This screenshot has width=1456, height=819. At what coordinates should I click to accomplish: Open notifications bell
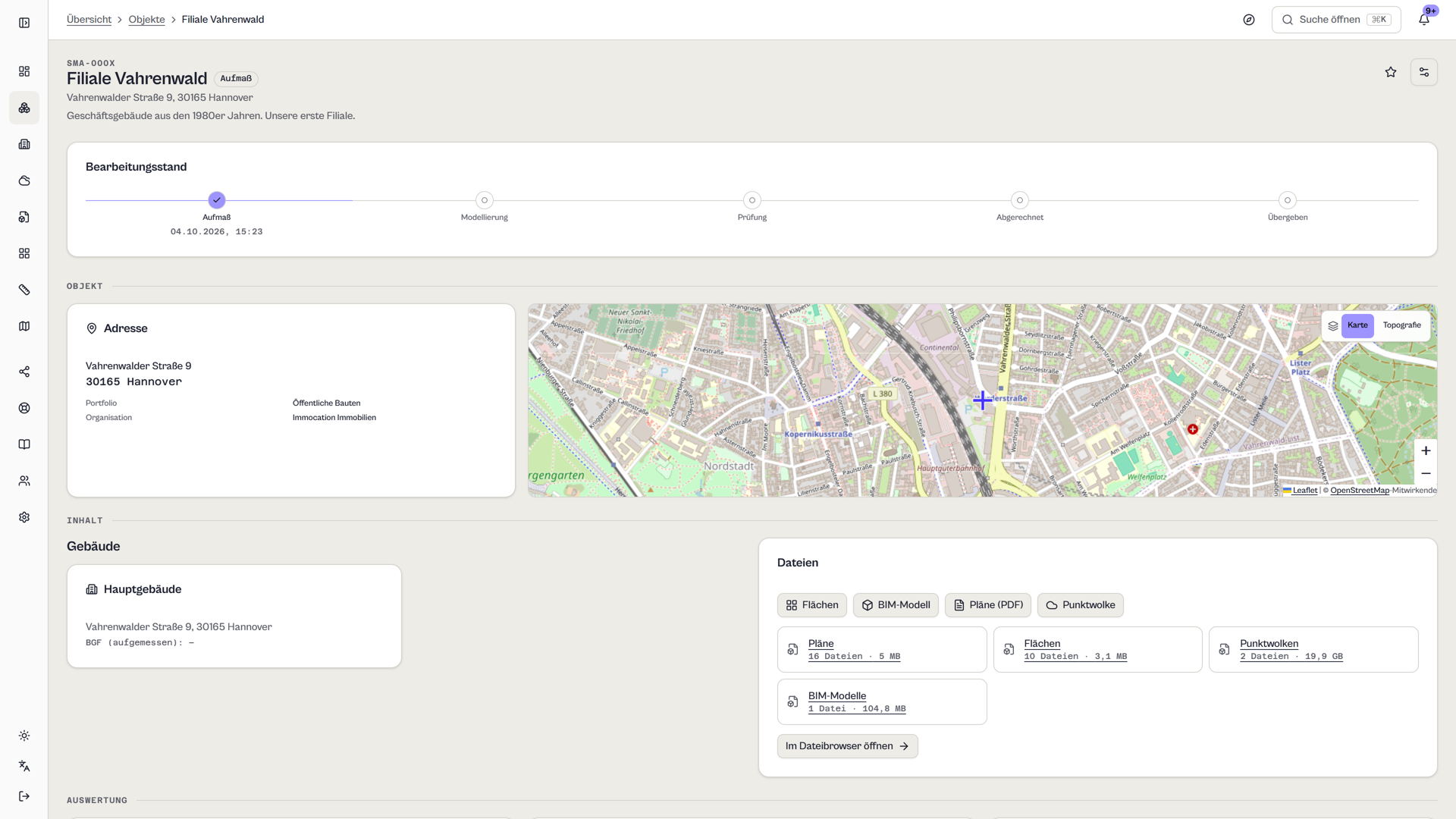pyautogui.click(x=1424, y=20)
